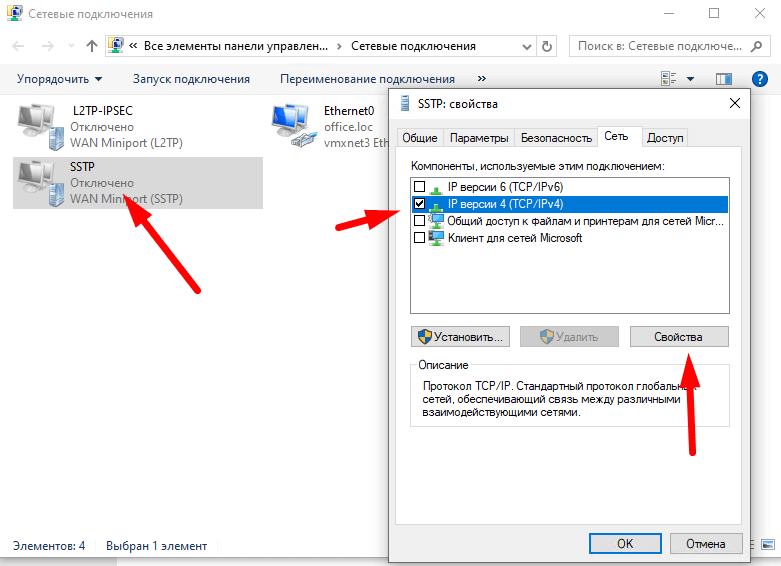This screenshot has width=781, height=566.
Task: Toggle the preview pane icon
Action: 724,79
